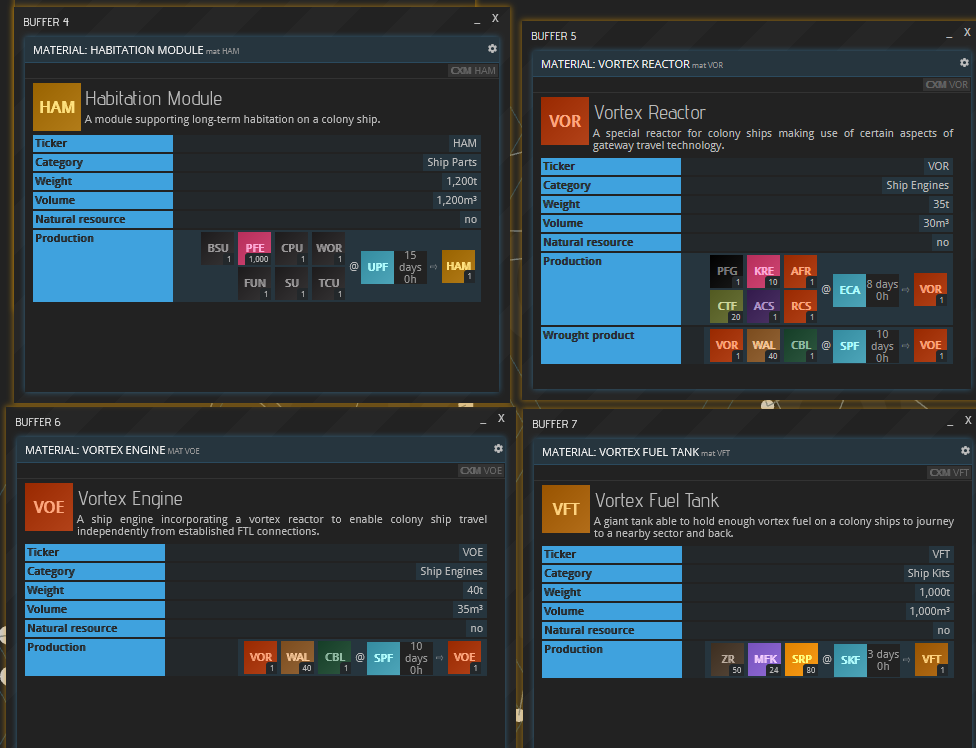The image size is (976, 748).
Task: Click the ECA building tile
Action: 850,290
